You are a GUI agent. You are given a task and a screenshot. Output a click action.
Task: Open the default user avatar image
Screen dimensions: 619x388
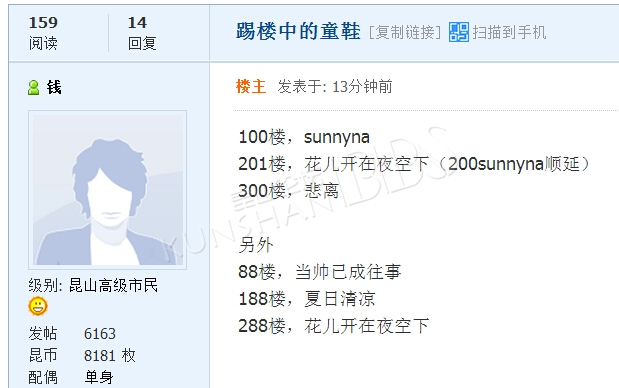coord(107,190)
